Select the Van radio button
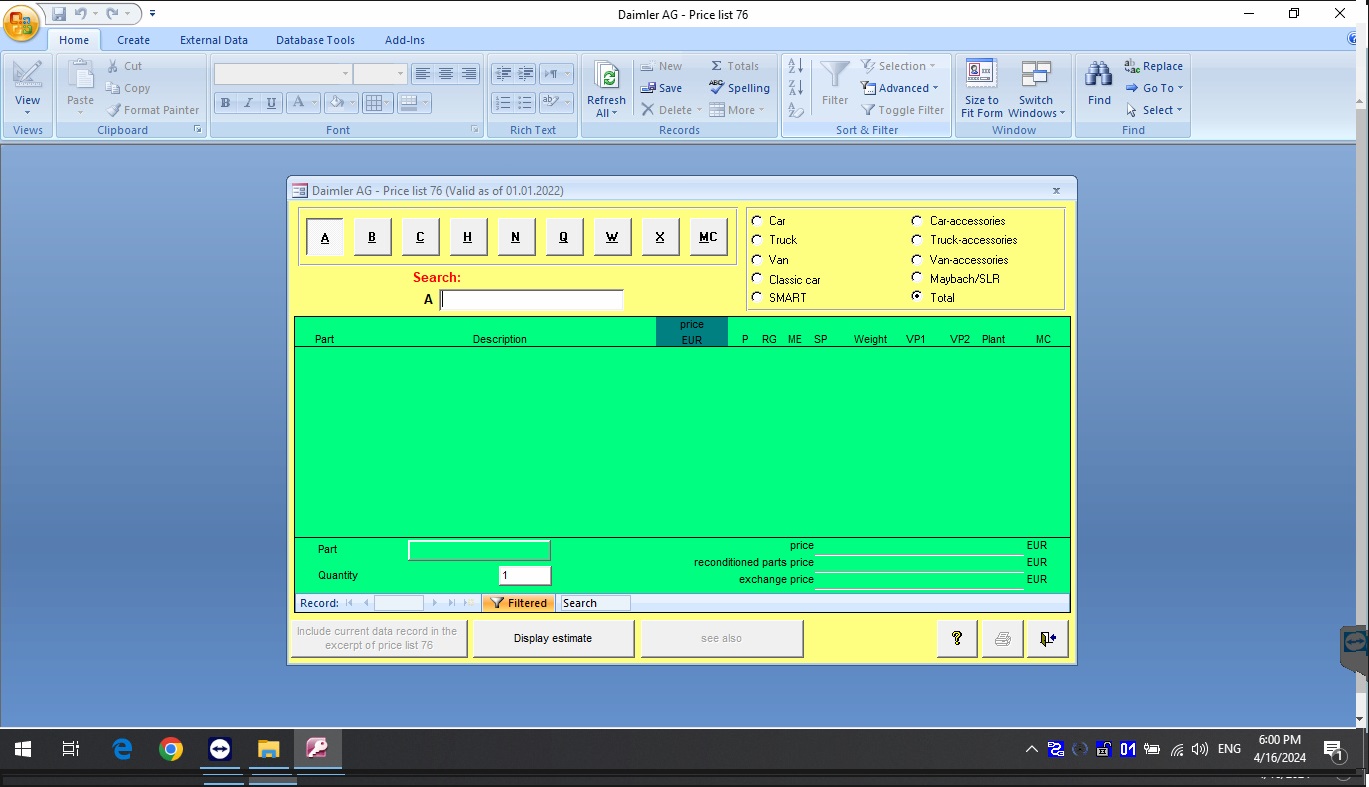 click(757, 260)
